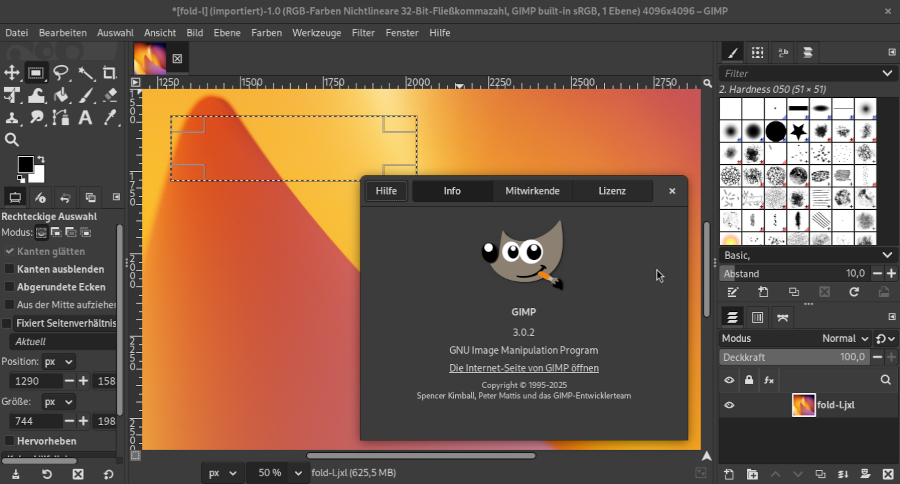Select the Text tool

point(86,118)
